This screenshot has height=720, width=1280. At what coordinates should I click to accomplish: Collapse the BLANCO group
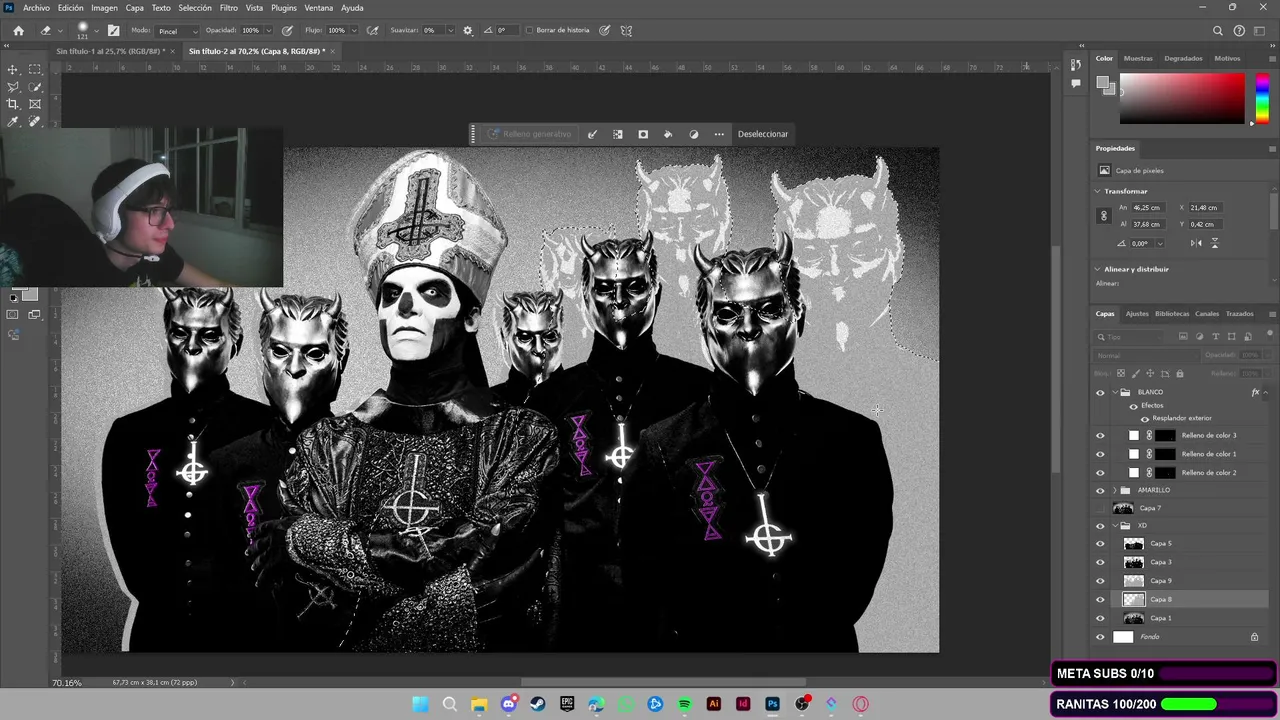[1115, 392]
